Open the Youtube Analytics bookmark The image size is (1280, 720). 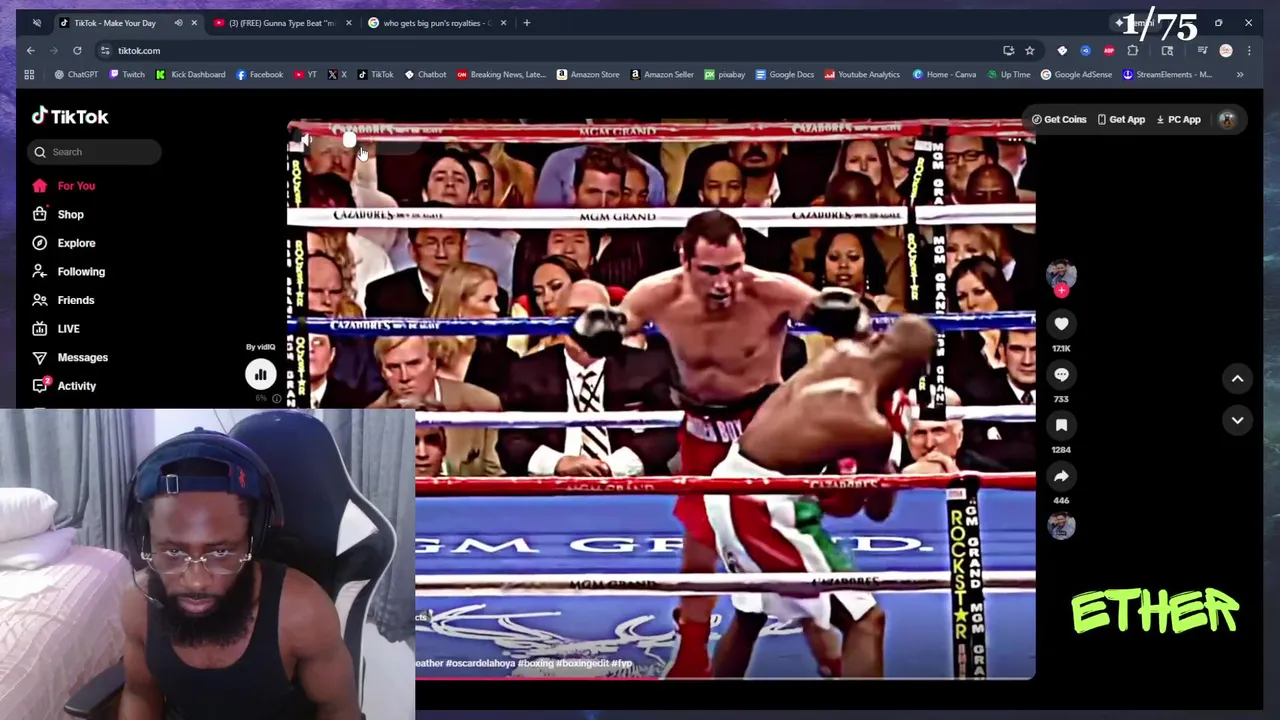(x=862, y=74)
